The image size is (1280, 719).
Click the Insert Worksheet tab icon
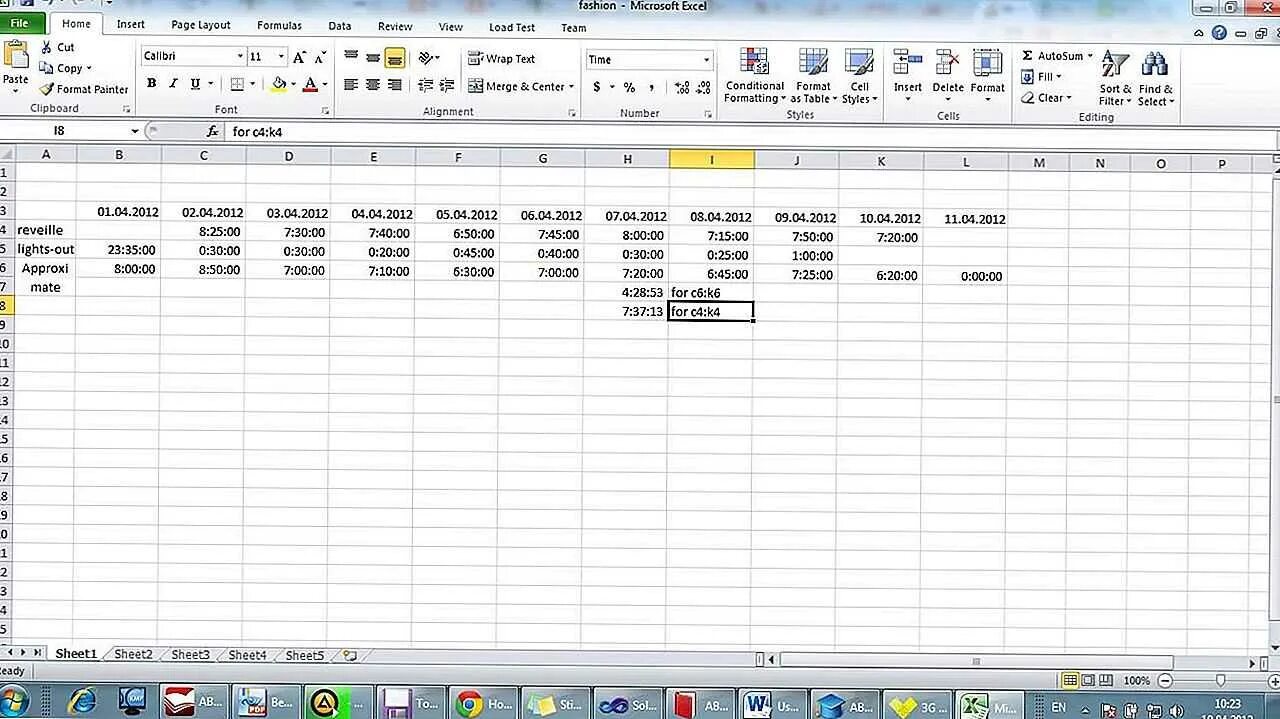click(350, 656)
